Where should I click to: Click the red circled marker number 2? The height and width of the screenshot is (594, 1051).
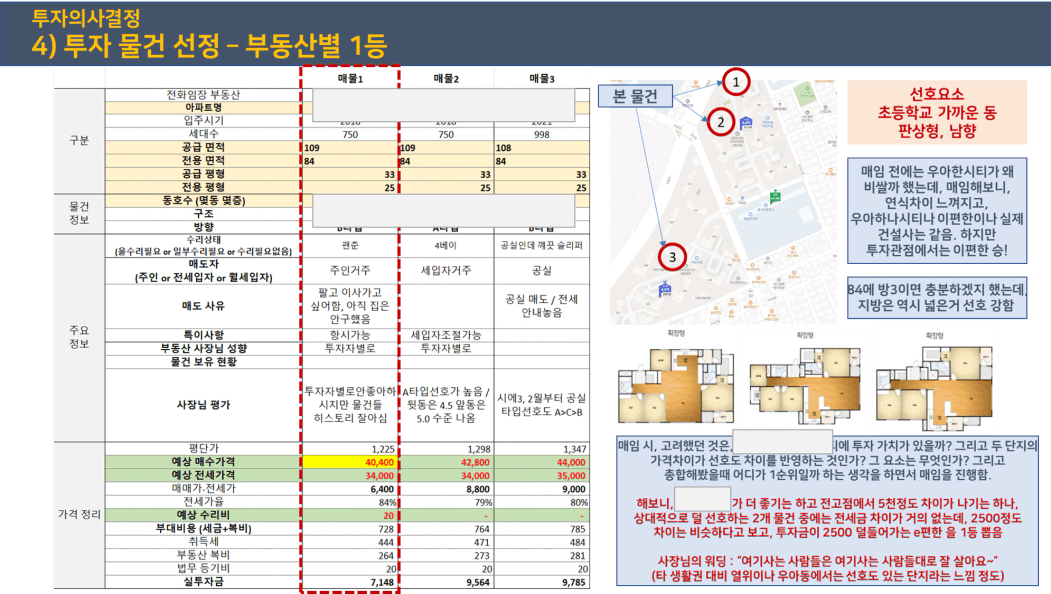click(x=721, y=123)
